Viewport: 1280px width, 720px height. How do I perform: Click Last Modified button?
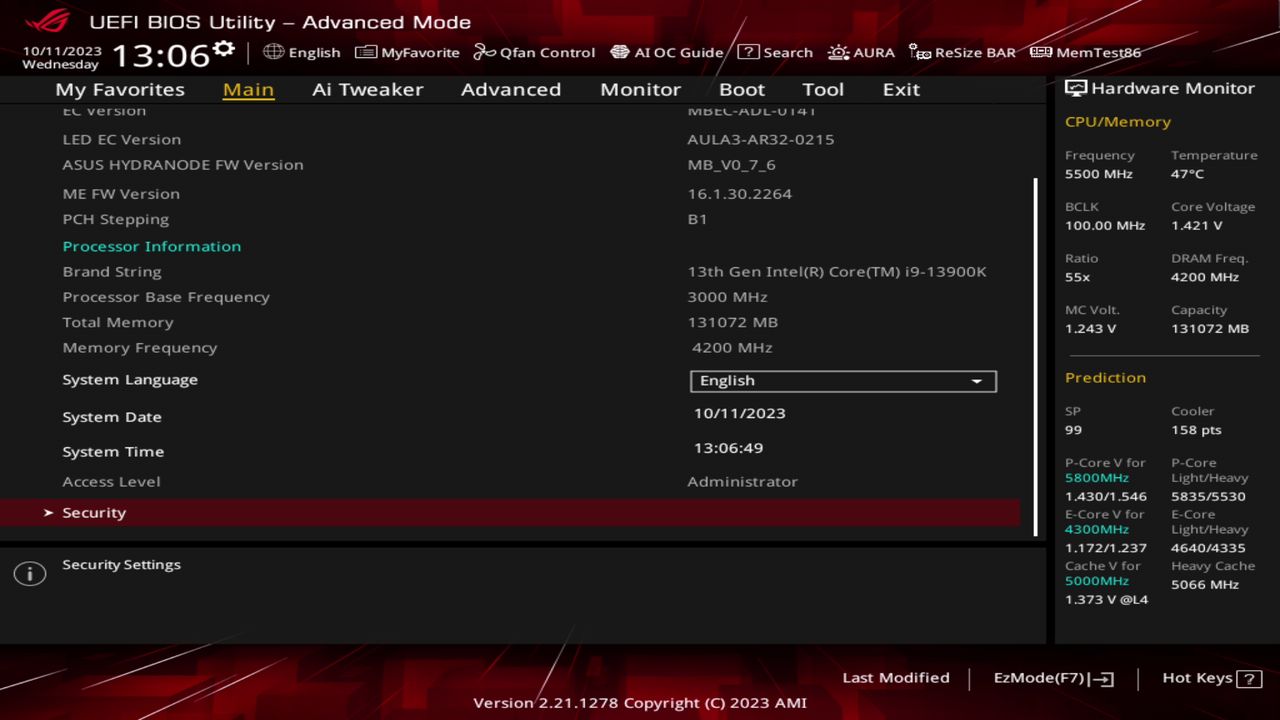click(x=896, y=678)
